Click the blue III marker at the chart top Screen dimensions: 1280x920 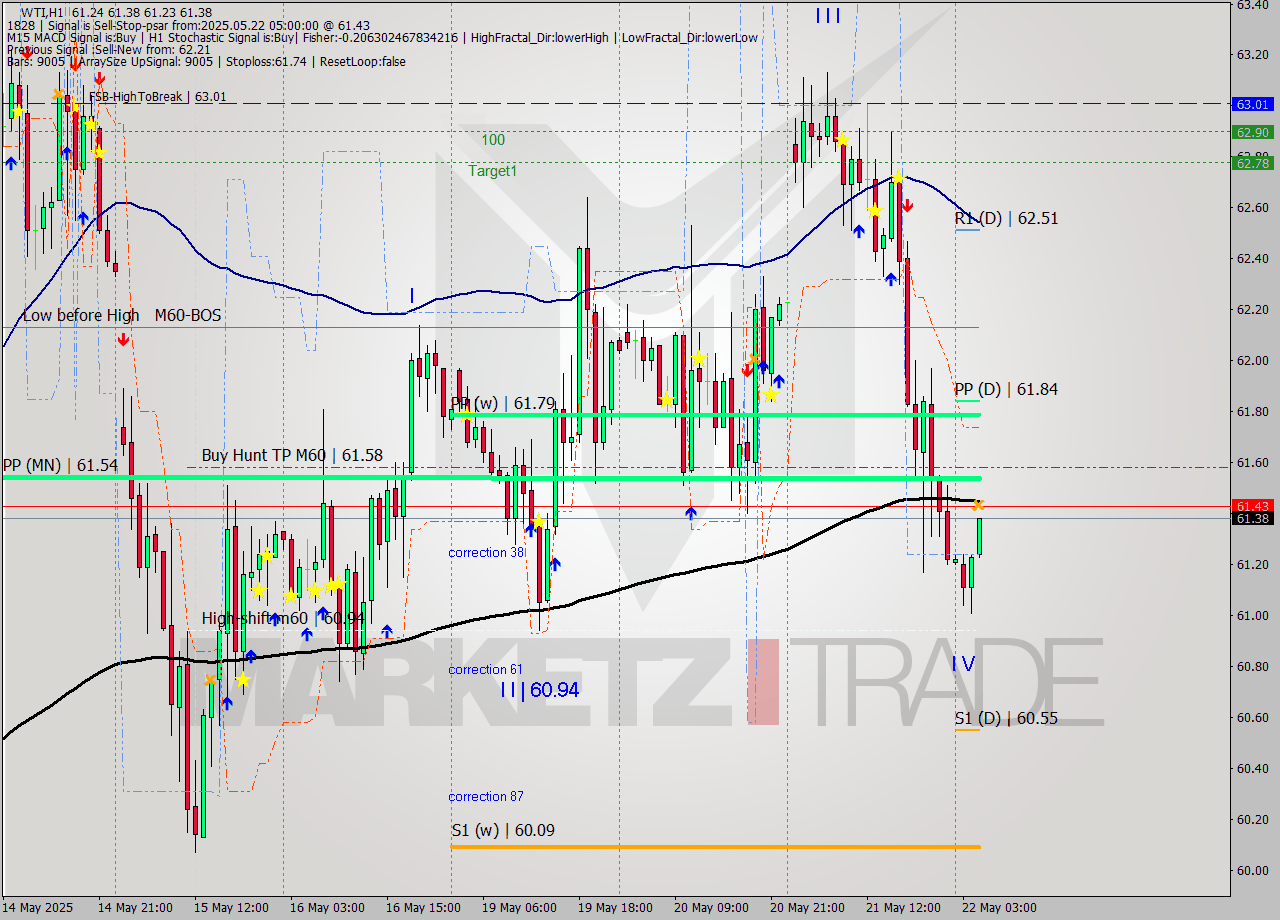pyautogui.click(x=827, y=15)
